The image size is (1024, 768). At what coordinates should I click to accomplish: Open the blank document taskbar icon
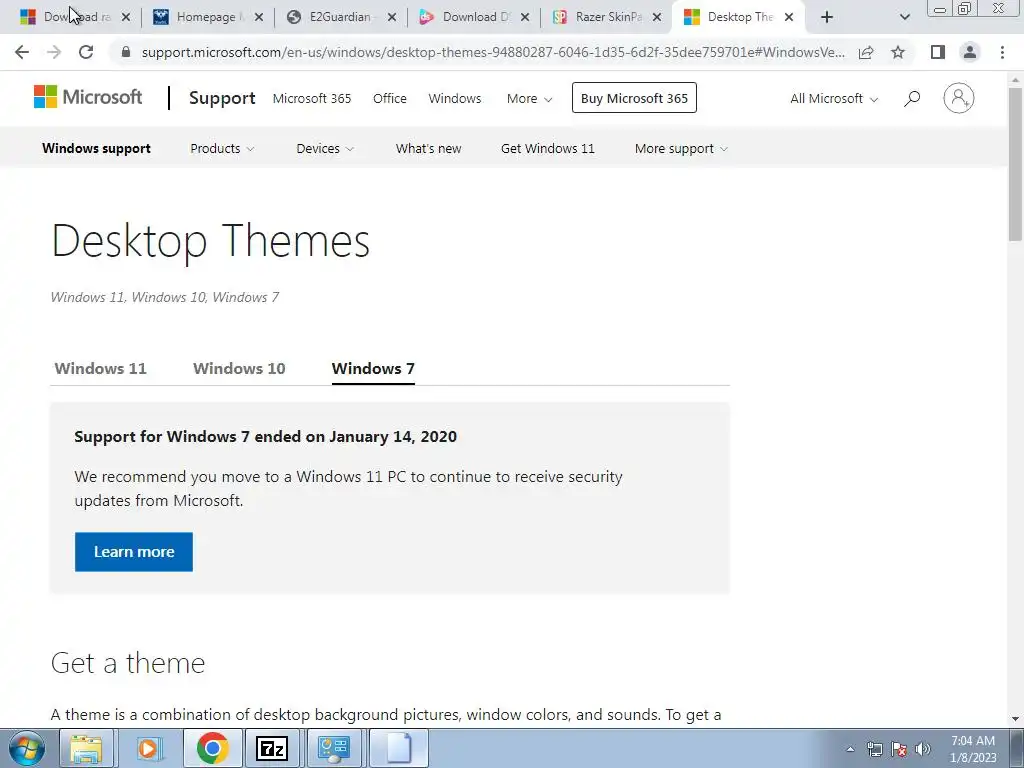(x=398, y=748)
